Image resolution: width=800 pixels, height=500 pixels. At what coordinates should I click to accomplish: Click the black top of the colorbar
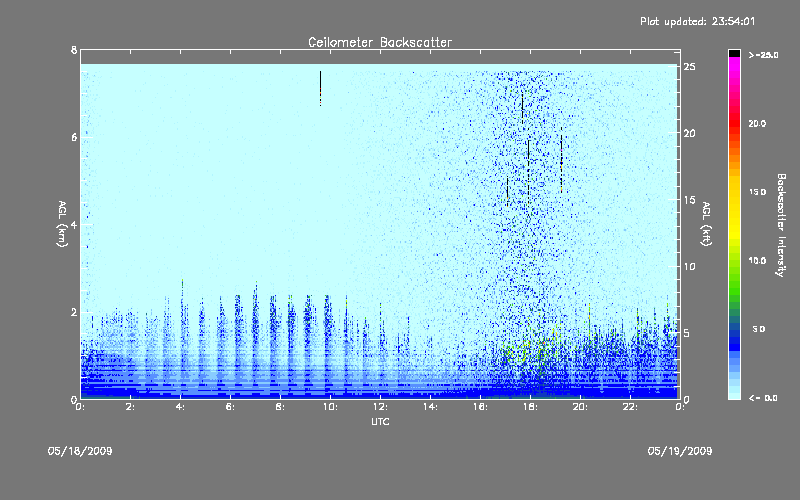pos(734,53)
